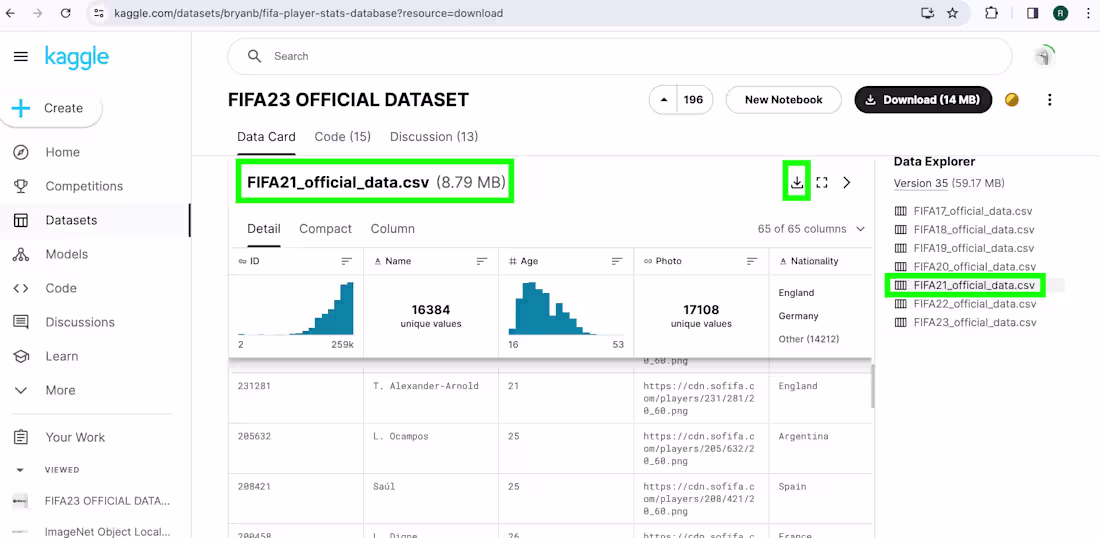Collapse the Viewed section in sidebar
Image resolution: width=1100 pixels, height=538 pixels.
point(20,469)
